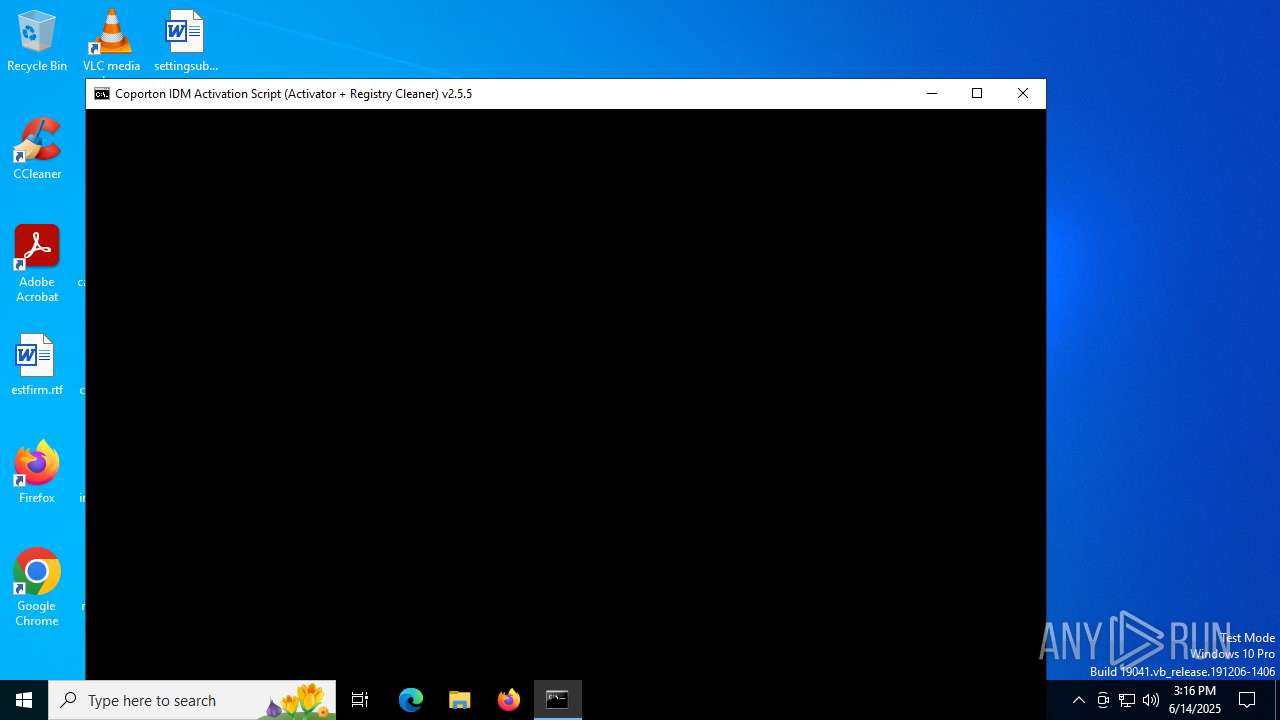Open CCleaner desktop shortcut
This screenshot has width=1280, height=720.
tap(37, 150)
